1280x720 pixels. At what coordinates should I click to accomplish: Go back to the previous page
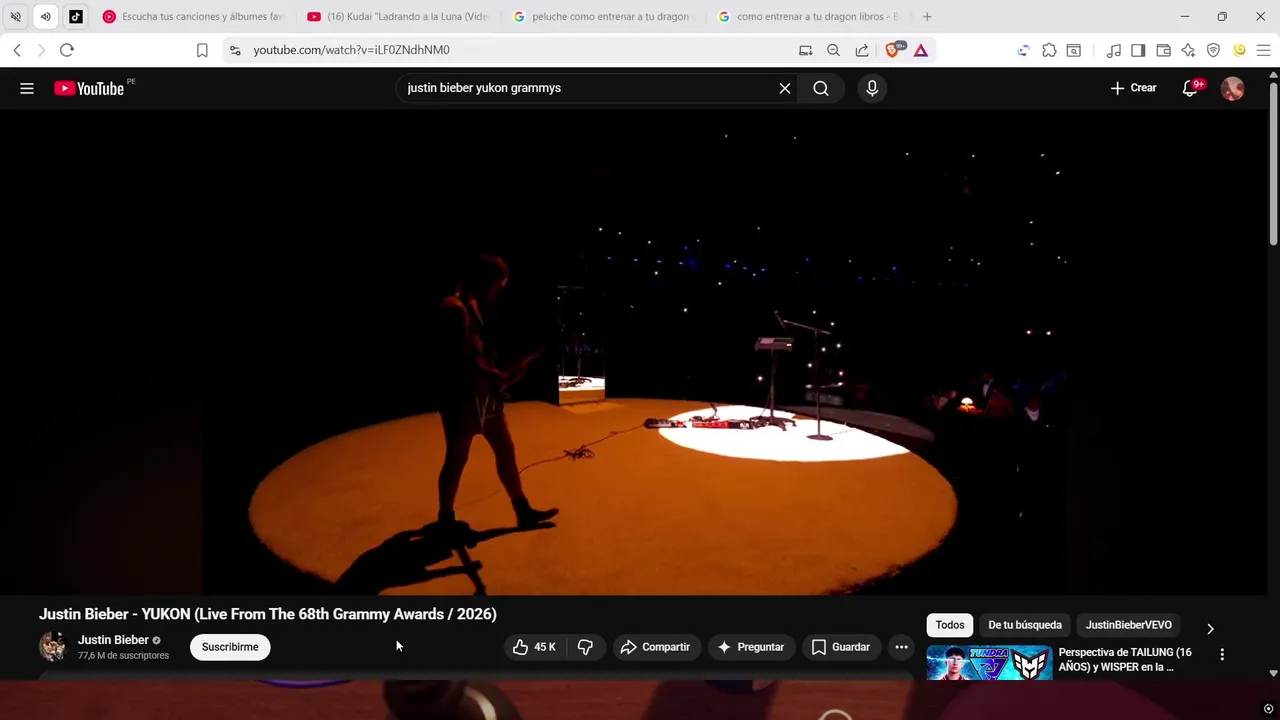coord(17,50)
